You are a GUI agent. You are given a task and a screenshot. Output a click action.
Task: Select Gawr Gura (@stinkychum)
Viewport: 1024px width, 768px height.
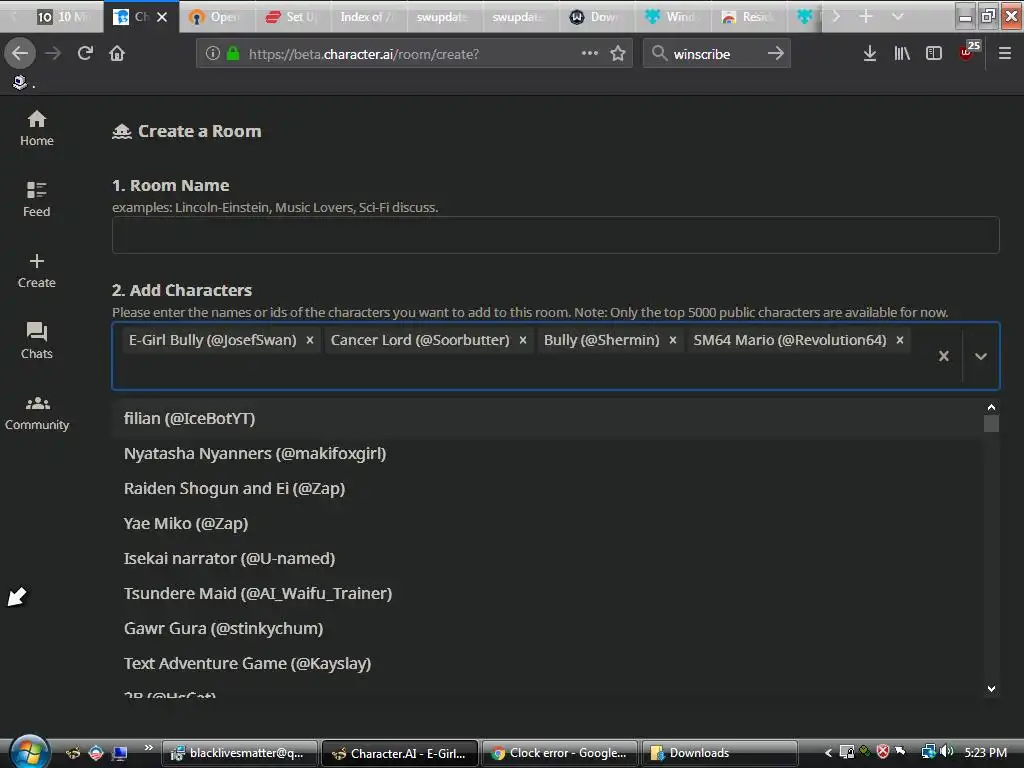coord(546,628)
